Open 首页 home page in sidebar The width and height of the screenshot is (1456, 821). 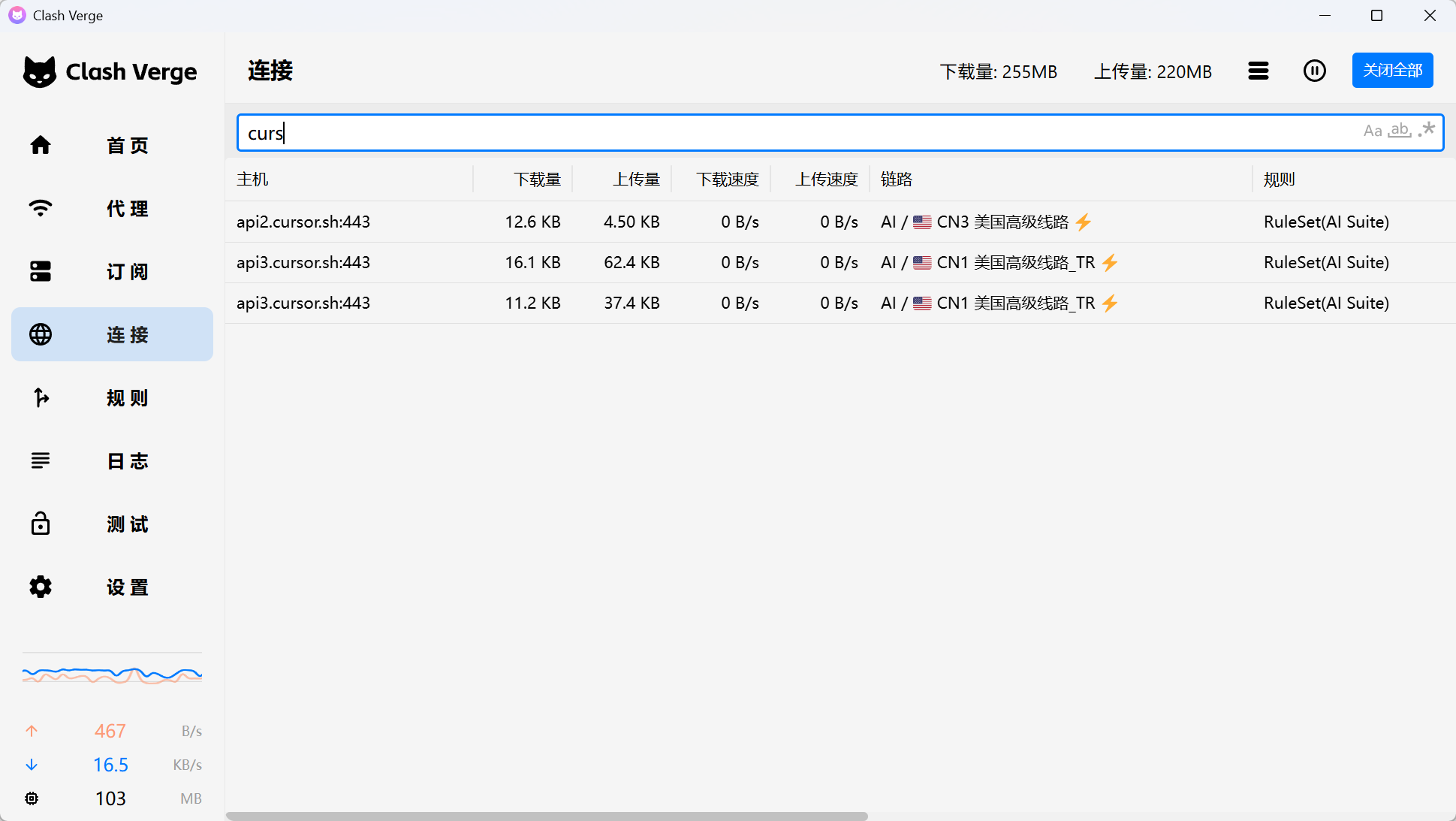pos(113,145)
